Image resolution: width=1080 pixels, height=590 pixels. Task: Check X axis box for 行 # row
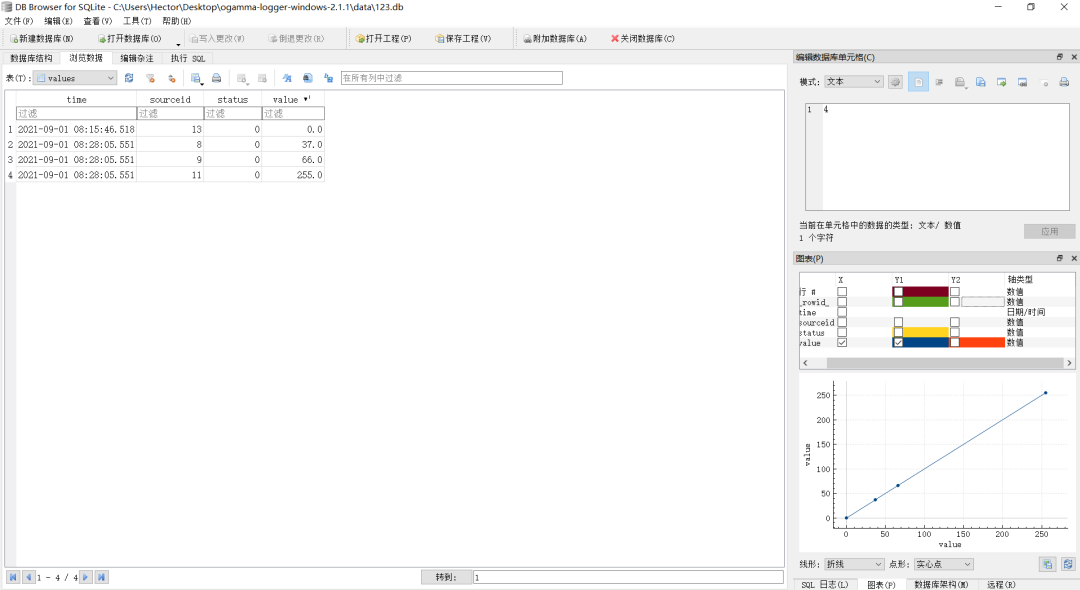842,292
